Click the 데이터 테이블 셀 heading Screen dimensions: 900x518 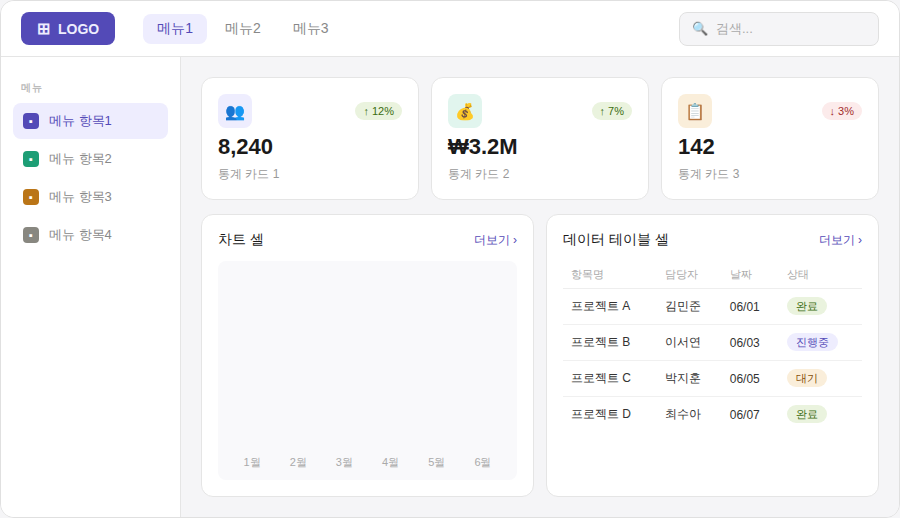[615, 239]
